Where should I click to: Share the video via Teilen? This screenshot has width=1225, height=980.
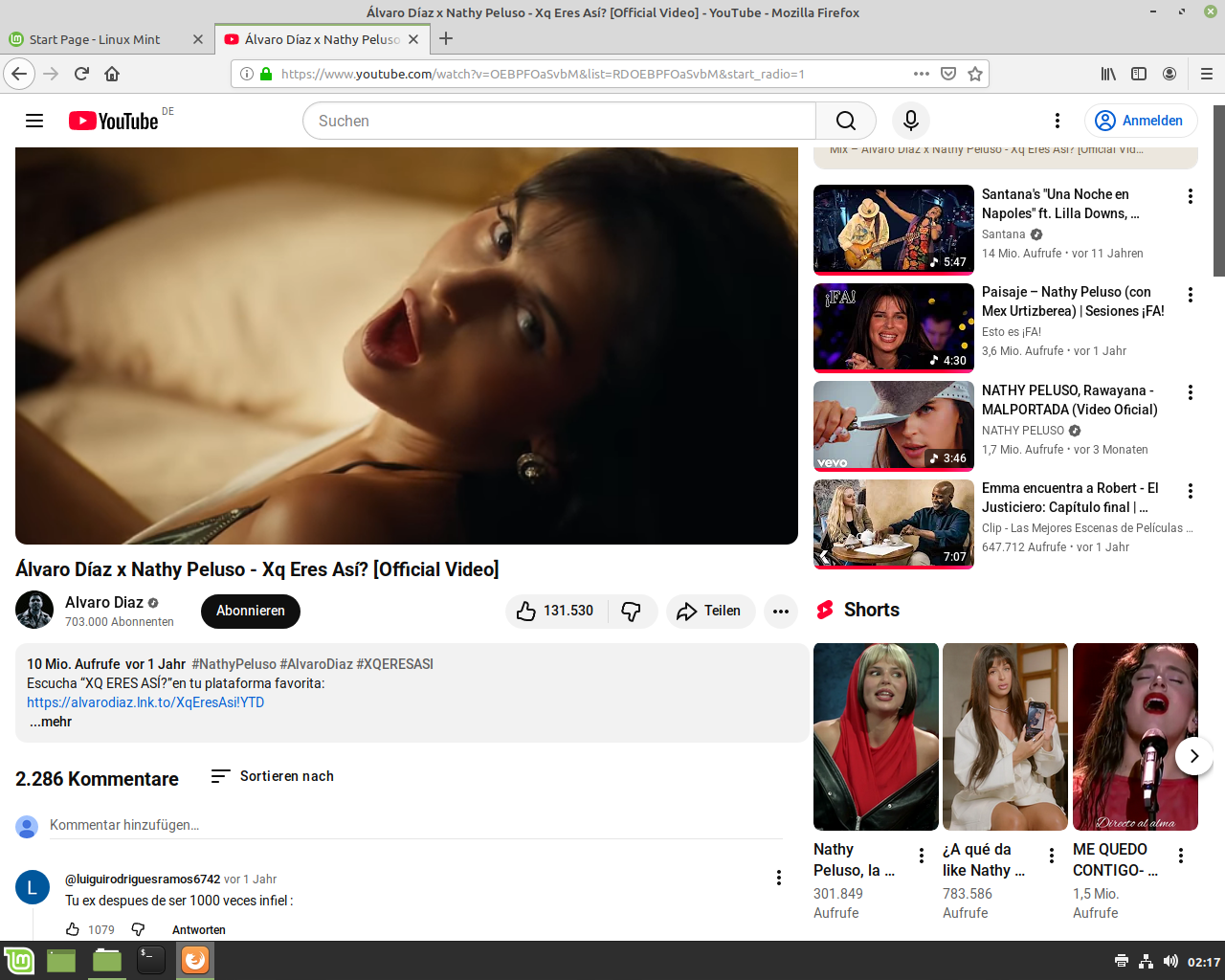point(710,611)
